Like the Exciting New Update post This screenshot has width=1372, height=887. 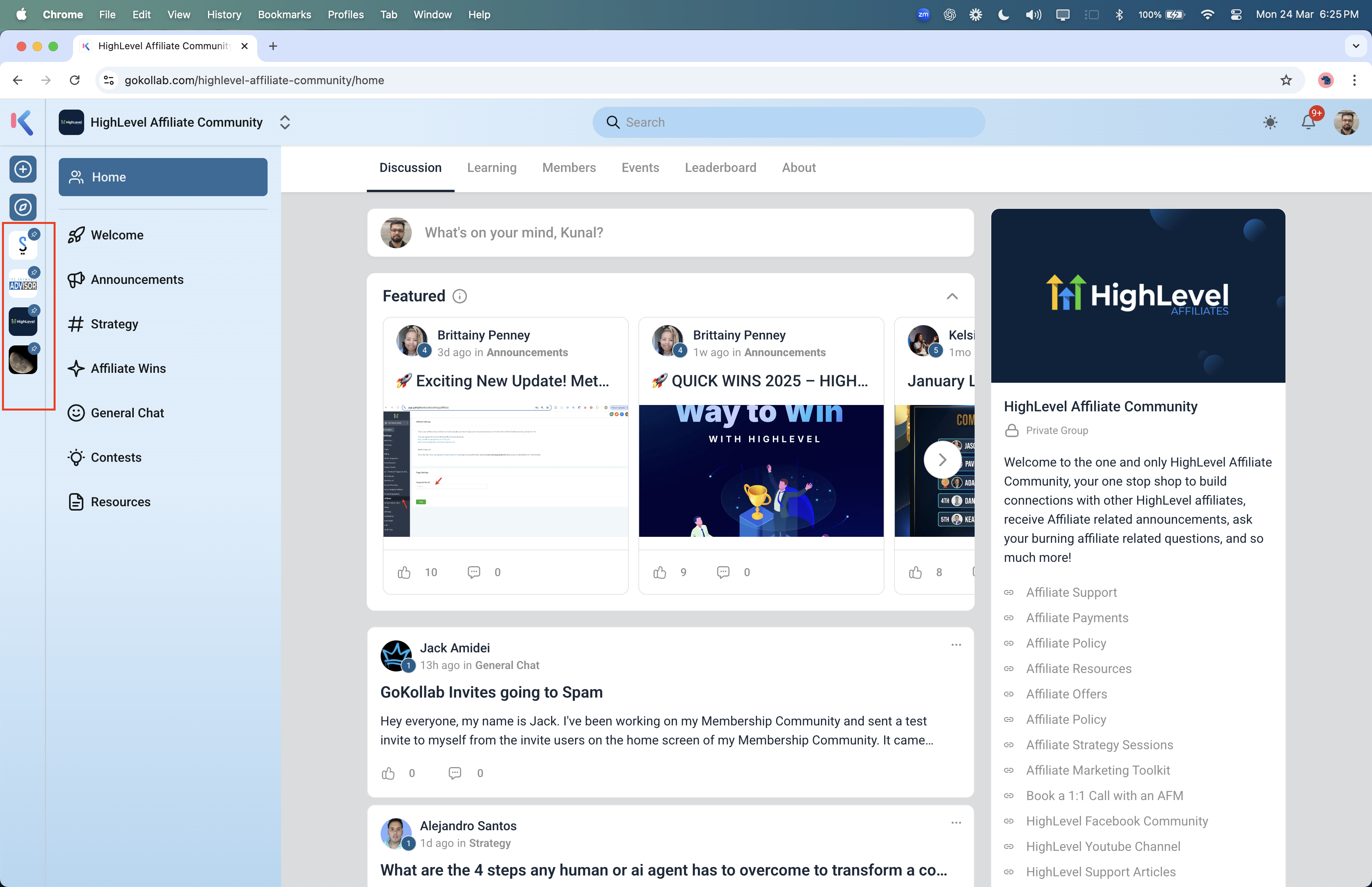[404, 573]
